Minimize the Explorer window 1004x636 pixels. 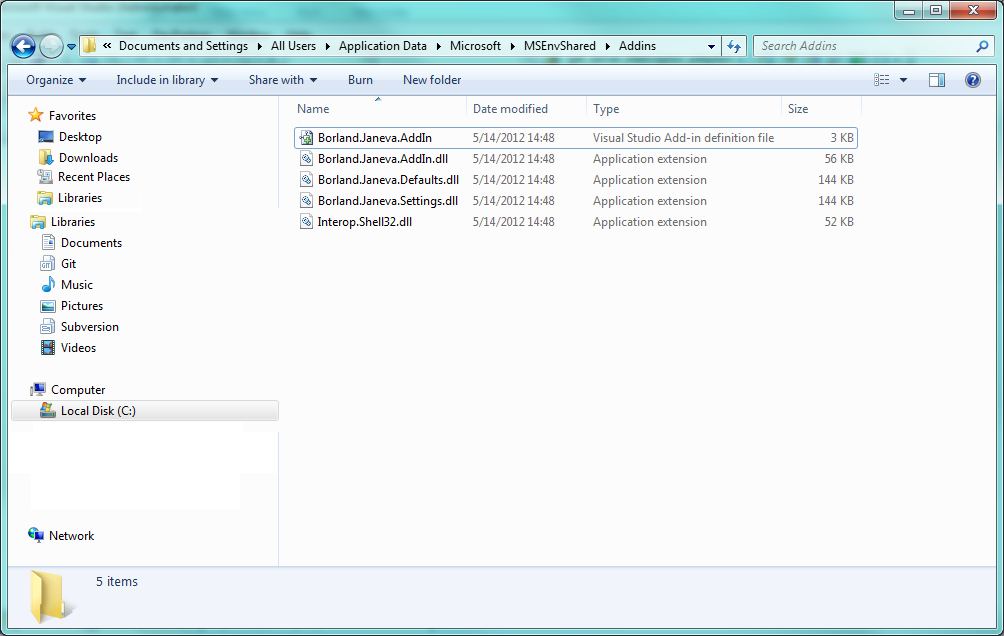[909, 10]
